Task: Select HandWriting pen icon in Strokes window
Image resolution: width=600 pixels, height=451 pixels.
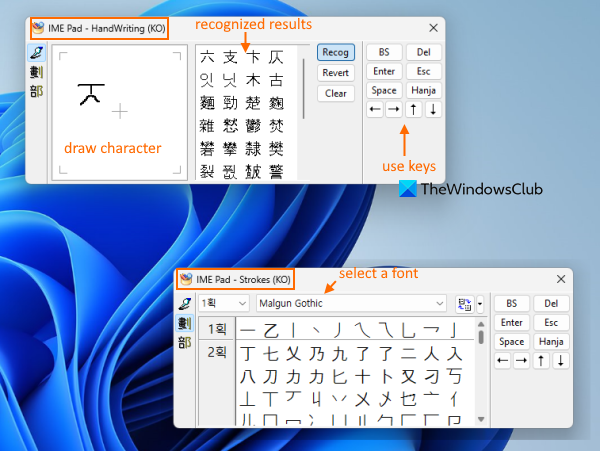Action: click(185, 304)
